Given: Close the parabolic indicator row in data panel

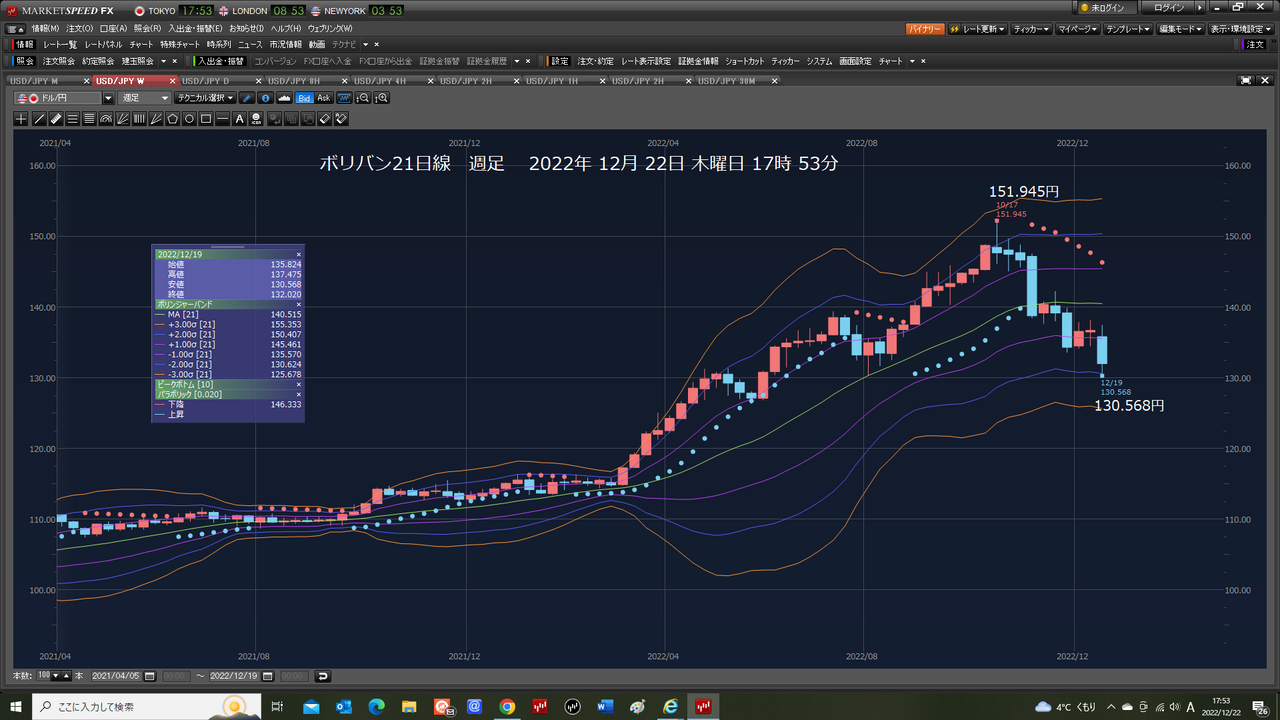Looking at the screenshot, I should point(298,394).
